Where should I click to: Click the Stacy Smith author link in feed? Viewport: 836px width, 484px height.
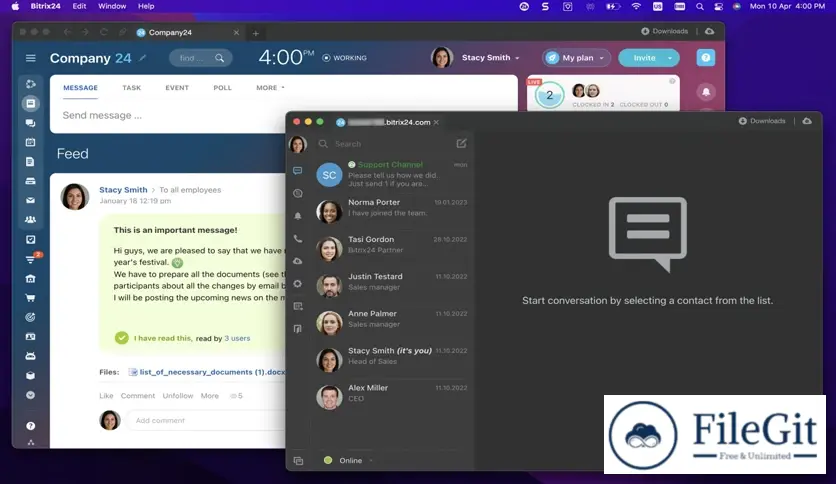pyautogui.click(x=123, y=190)
